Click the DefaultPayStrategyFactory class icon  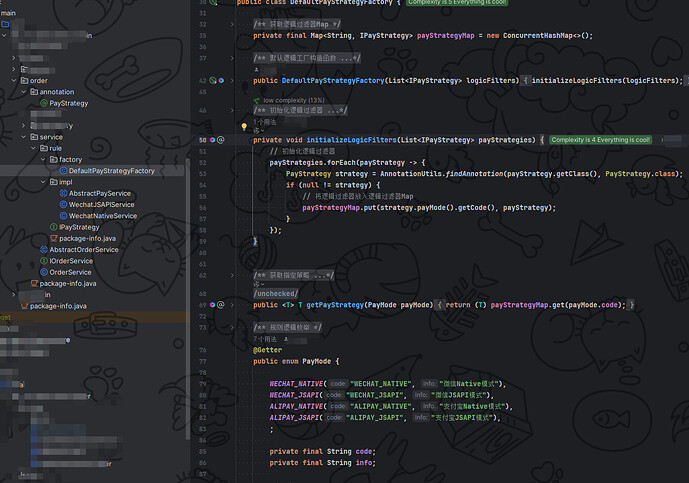point(63,171)
